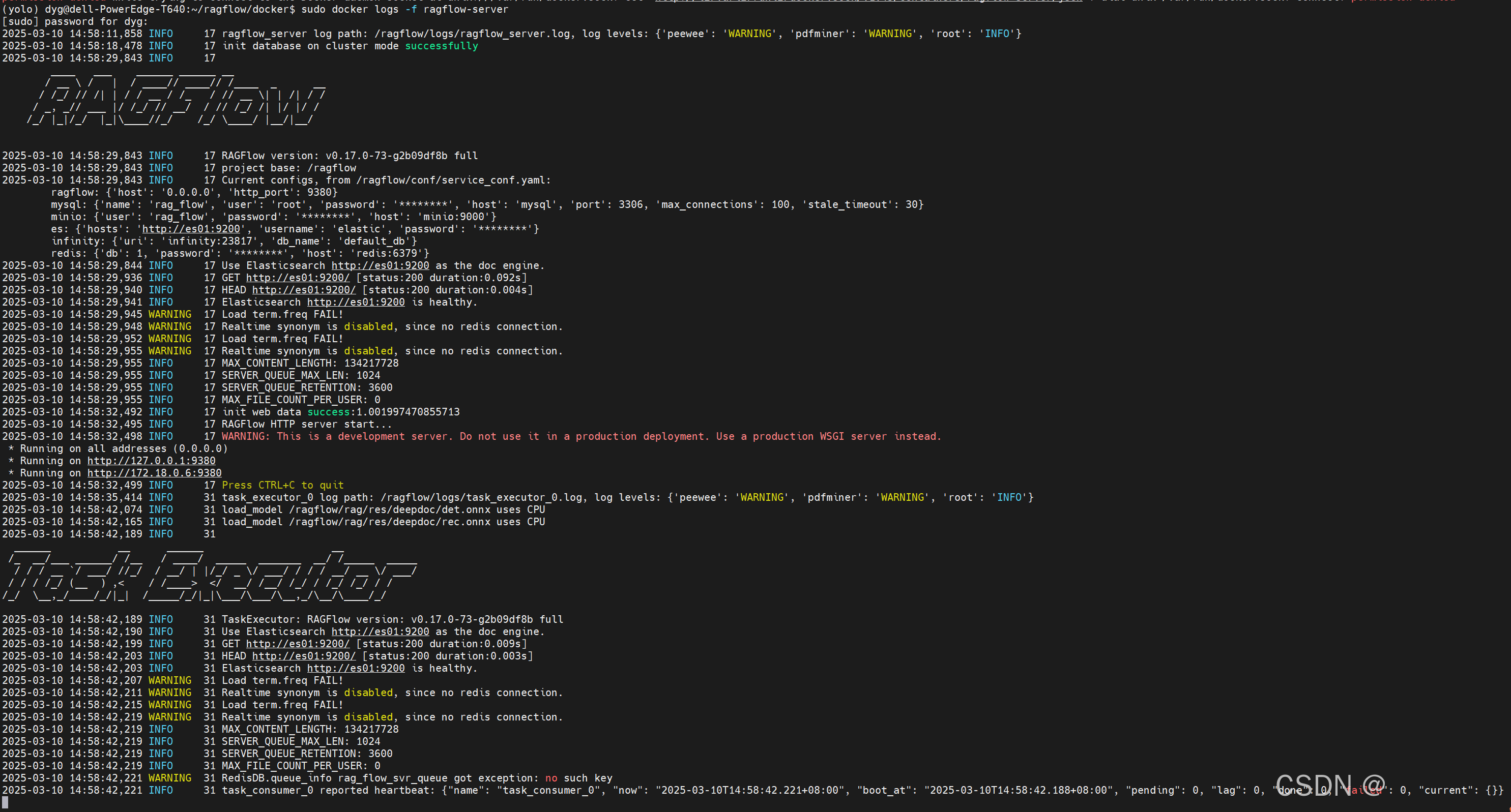Click the 'RAGFlow HTTP server start...' log line
The width and height of the screenshot is (1511, 812).
tap(306, 425)
